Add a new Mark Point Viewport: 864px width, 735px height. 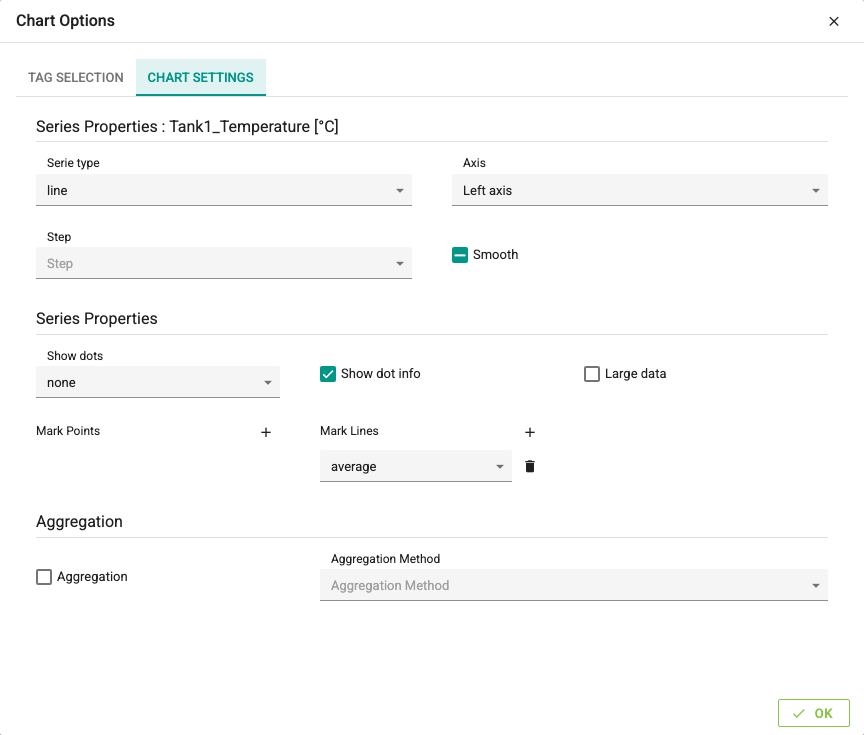click(x=266, y=433)
